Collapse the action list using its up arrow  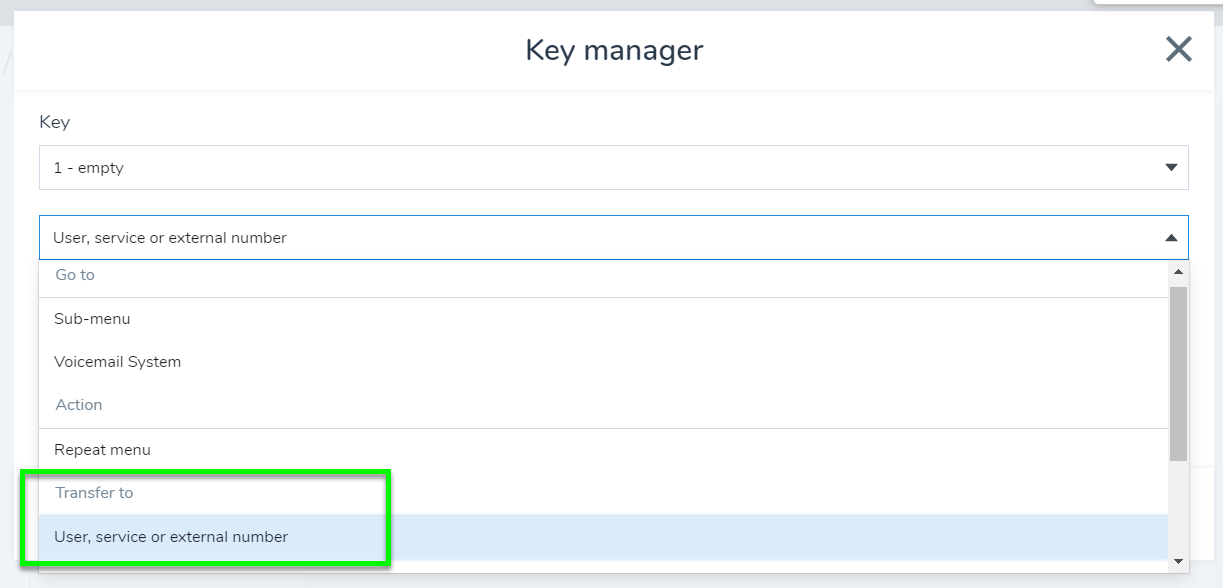pos(1171,238)
